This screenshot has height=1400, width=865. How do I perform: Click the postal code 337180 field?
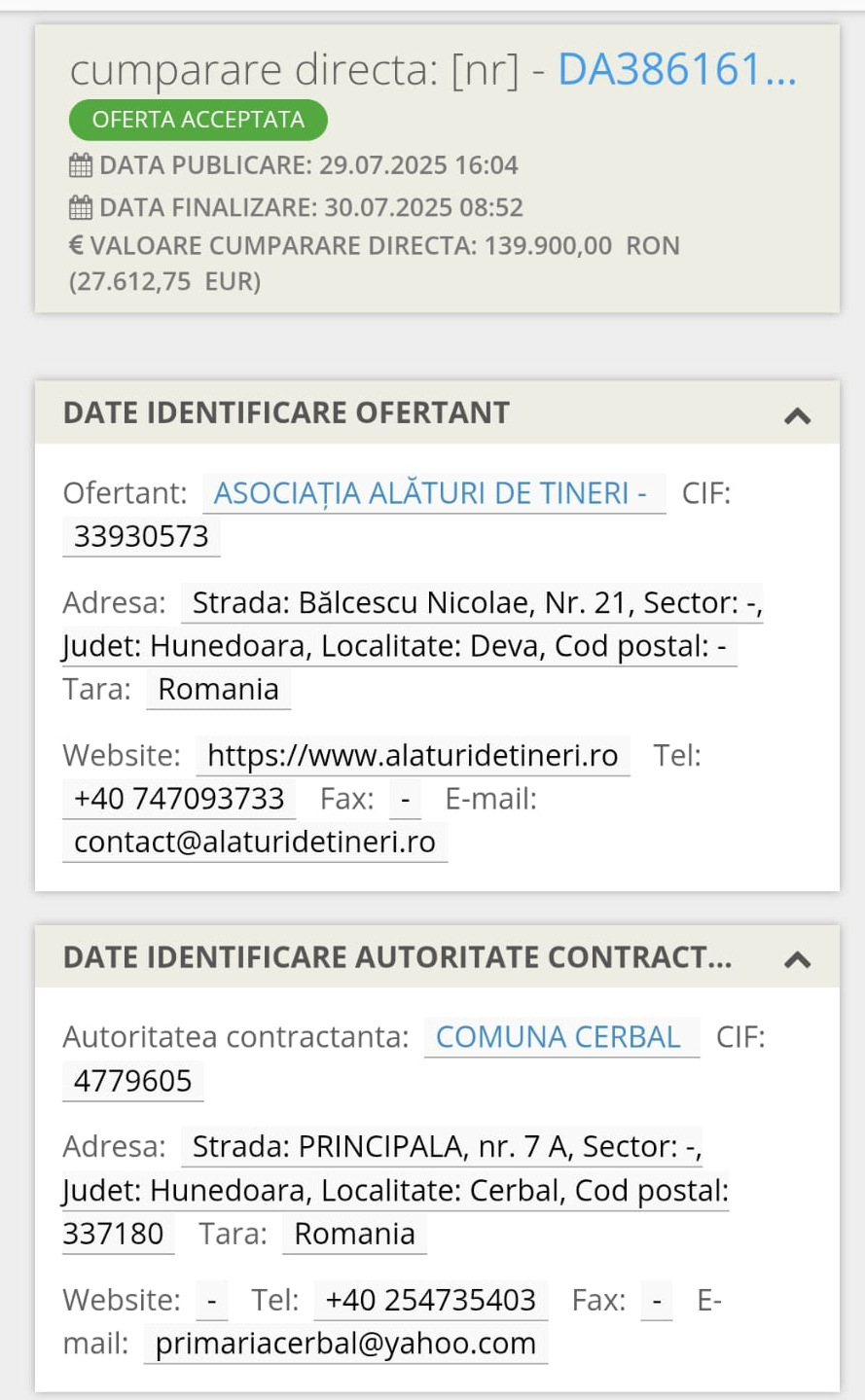click(x=114, y=1234)
